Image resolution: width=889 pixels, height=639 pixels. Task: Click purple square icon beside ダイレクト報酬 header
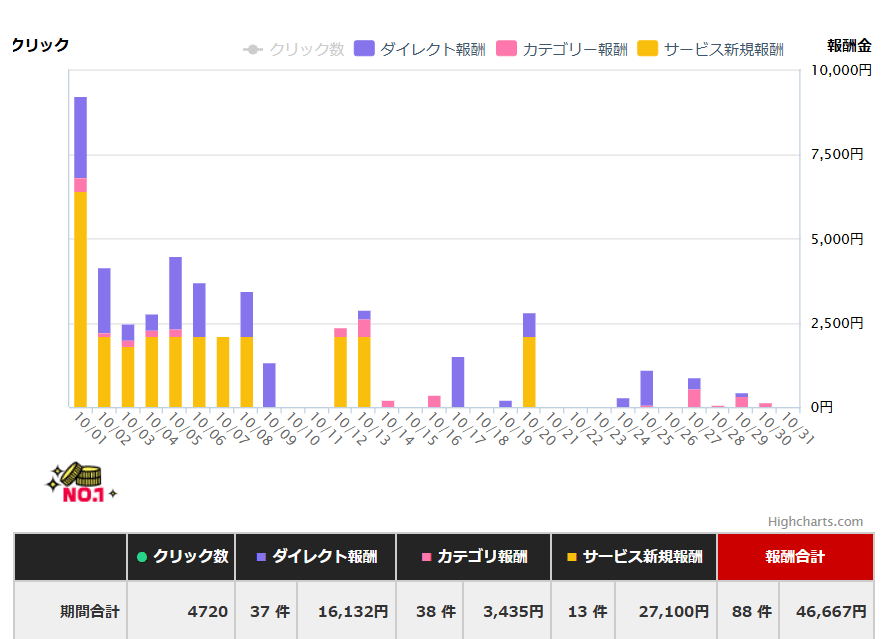(x=260, y=557)
